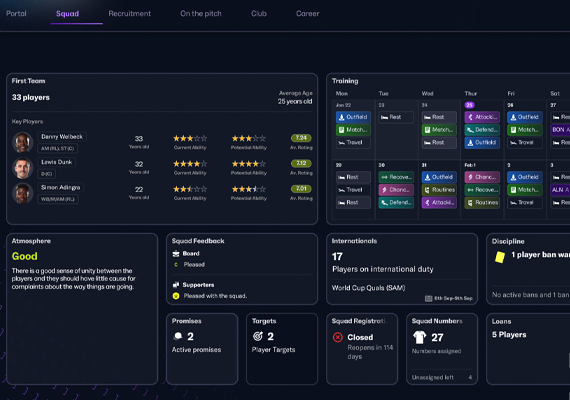
Task: Click Dunk's potential ability stars
Action: [249, 164]
